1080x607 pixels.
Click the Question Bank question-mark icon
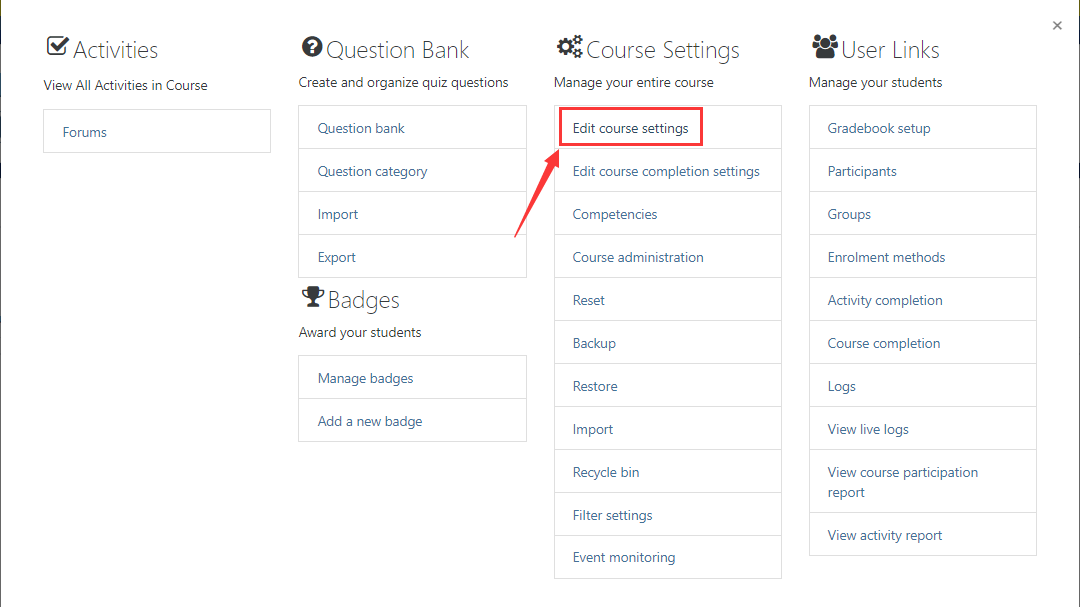(312, 47)
